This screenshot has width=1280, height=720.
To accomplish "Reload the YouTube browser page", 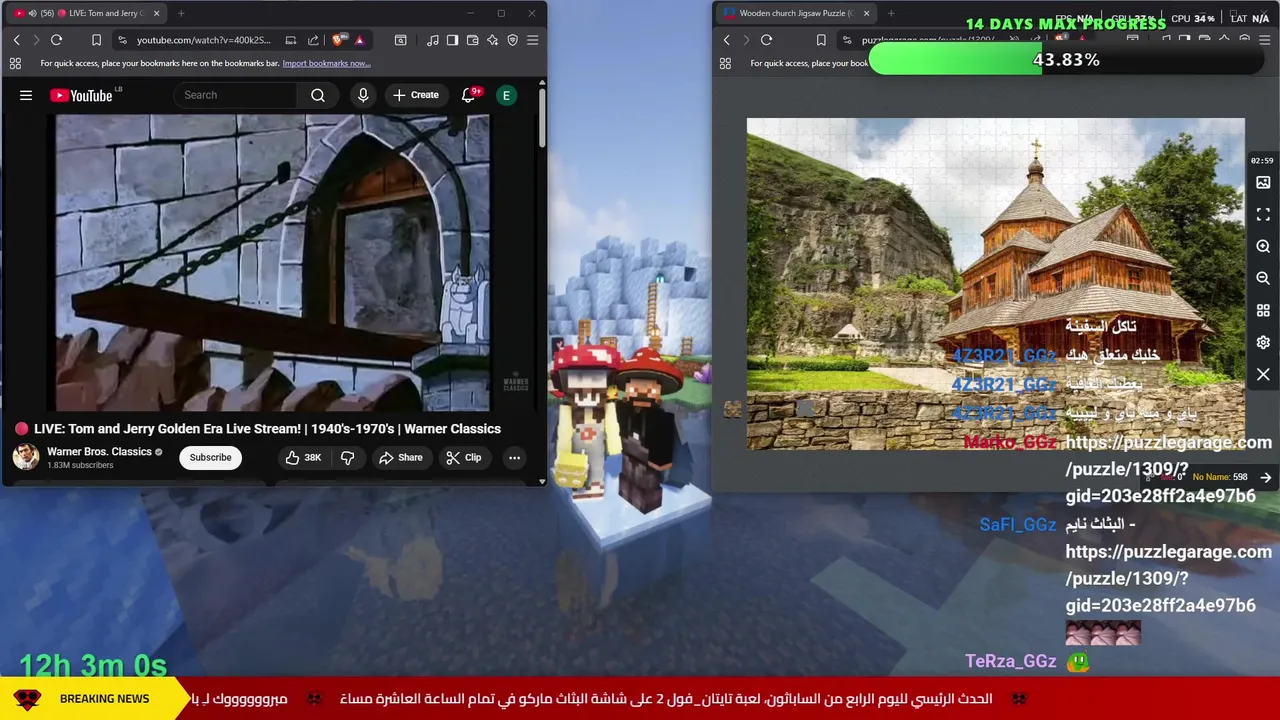I will click(x=56, y=40).
